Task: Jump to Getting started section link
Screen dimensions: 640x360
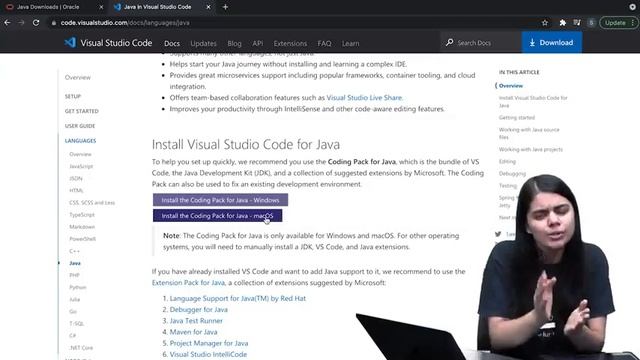Action: (x=517, y=118)
